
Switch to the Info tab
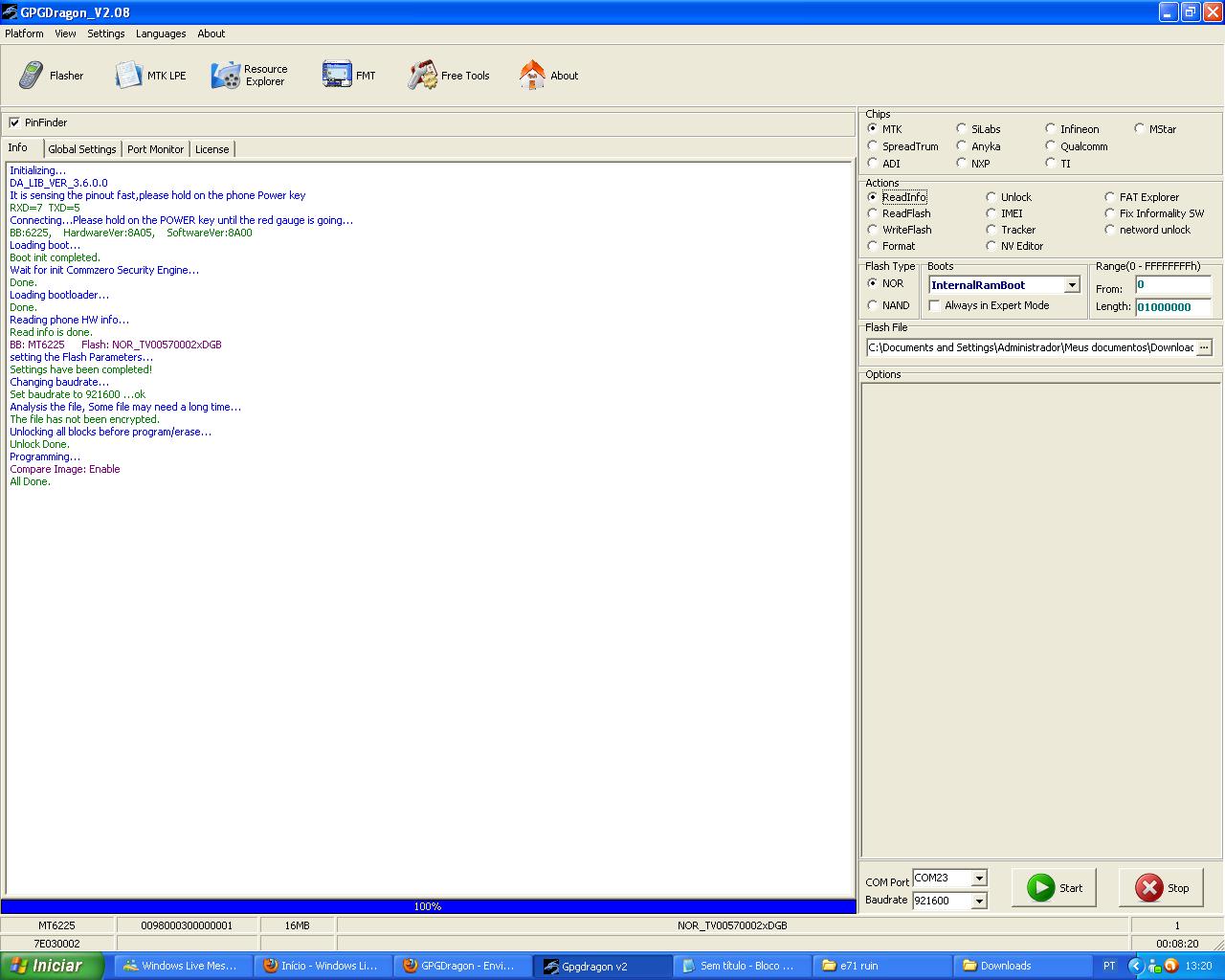pyautogui.click(x=18, y=147)
